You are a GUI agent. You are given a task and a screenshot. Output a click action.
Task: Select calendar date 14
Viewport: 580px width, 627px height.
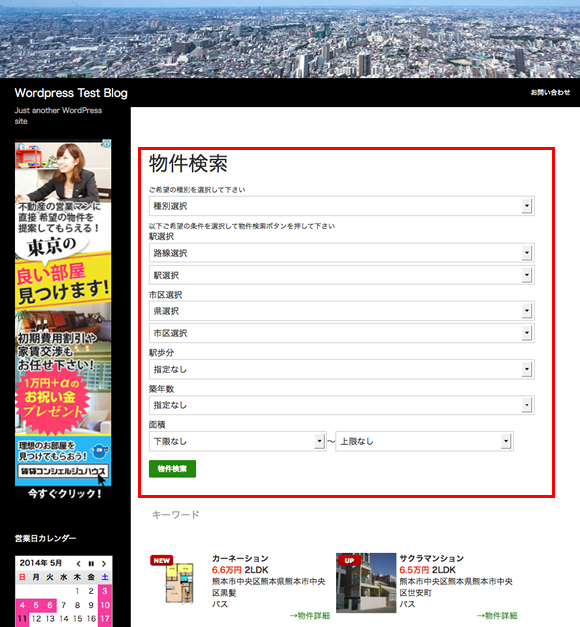pos(64,619)
